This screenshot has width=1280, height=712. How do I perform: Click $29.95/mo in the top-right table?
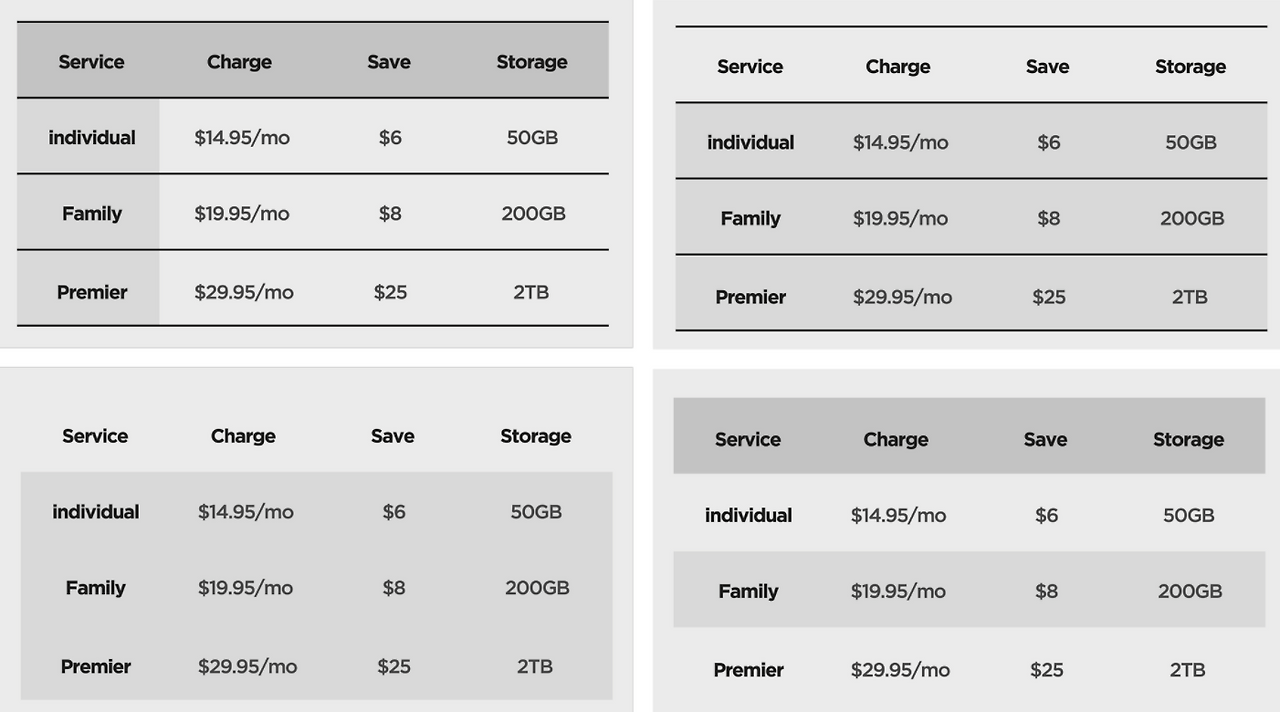tap(902, 297)
